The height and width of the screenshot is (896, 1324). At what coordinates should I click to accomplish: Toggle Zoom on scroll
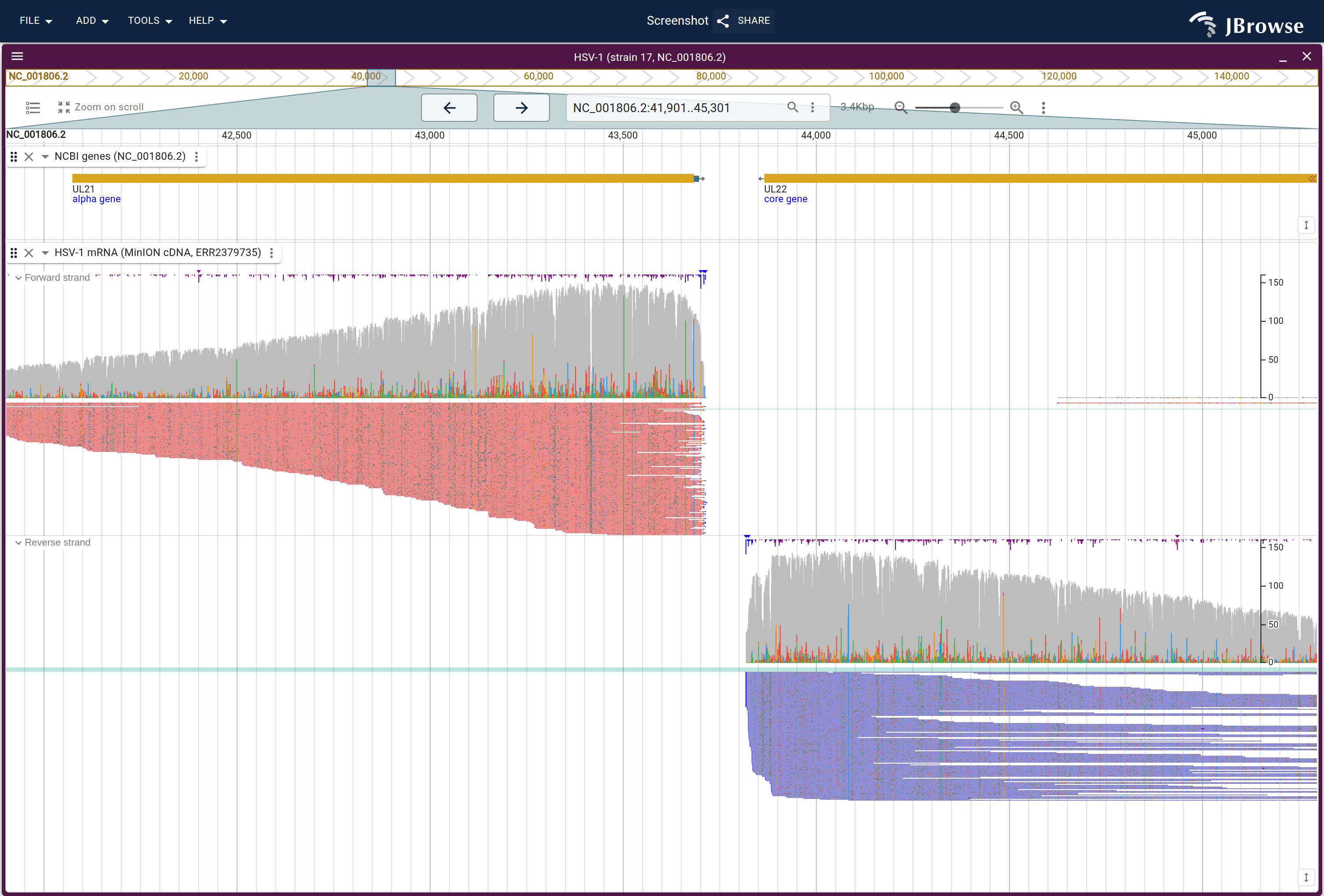[101, 107]
